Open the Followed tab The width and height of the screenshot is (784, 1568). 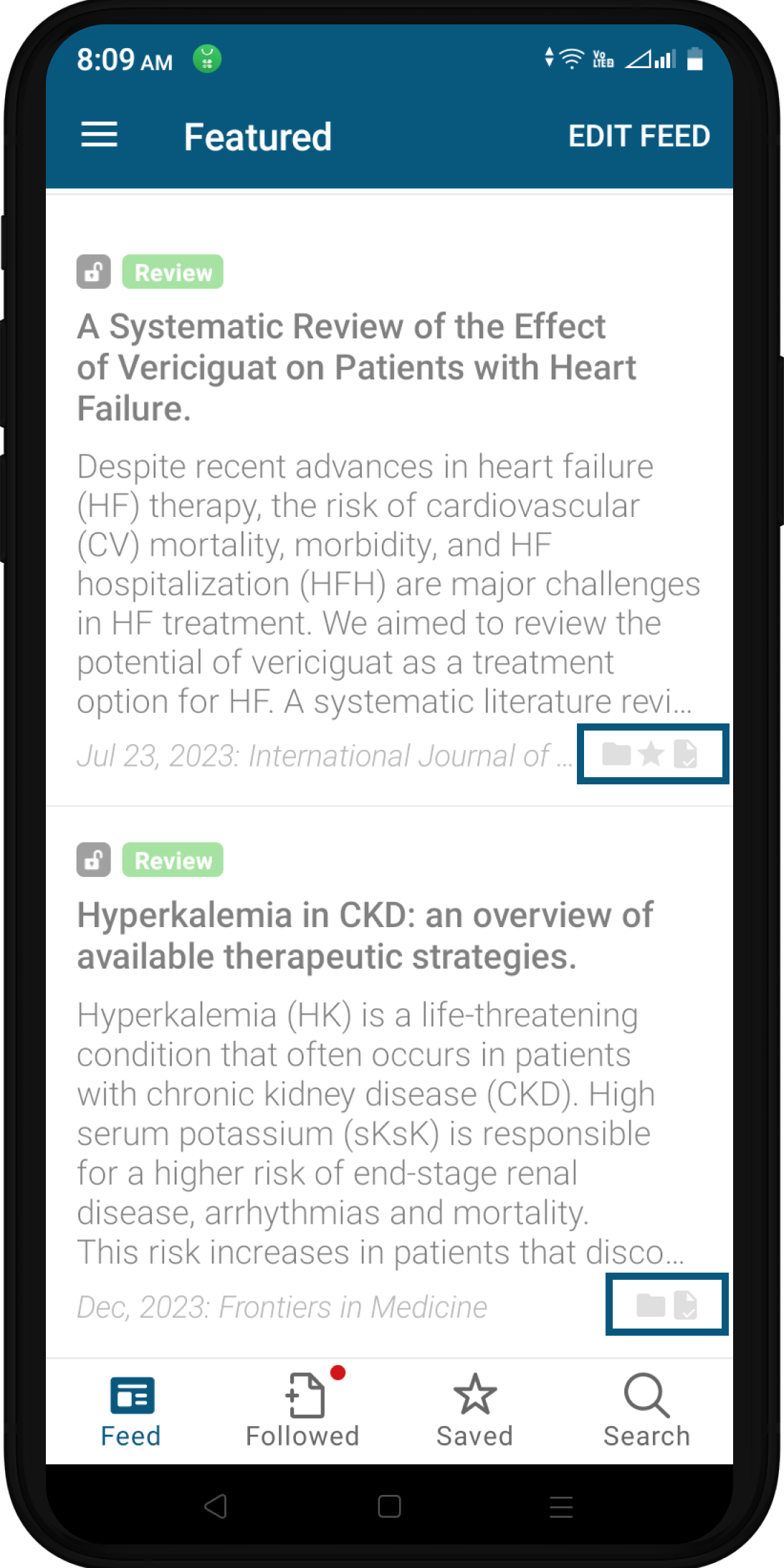tap(302, 1411)
